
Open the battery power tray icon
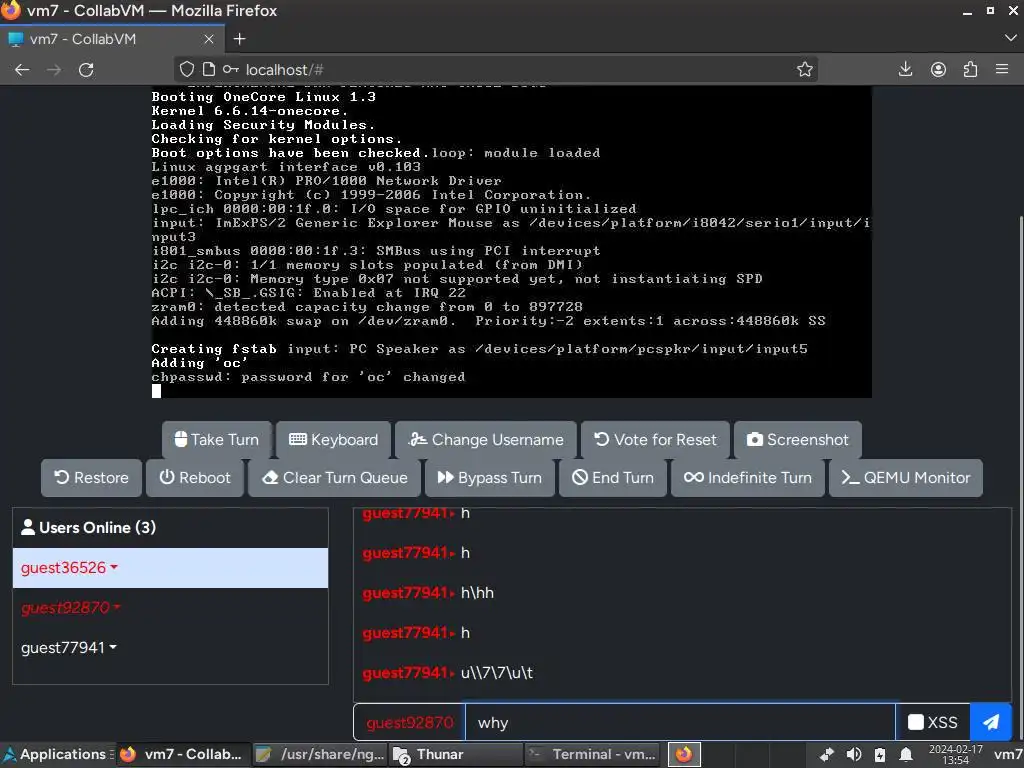pos(880,754)
